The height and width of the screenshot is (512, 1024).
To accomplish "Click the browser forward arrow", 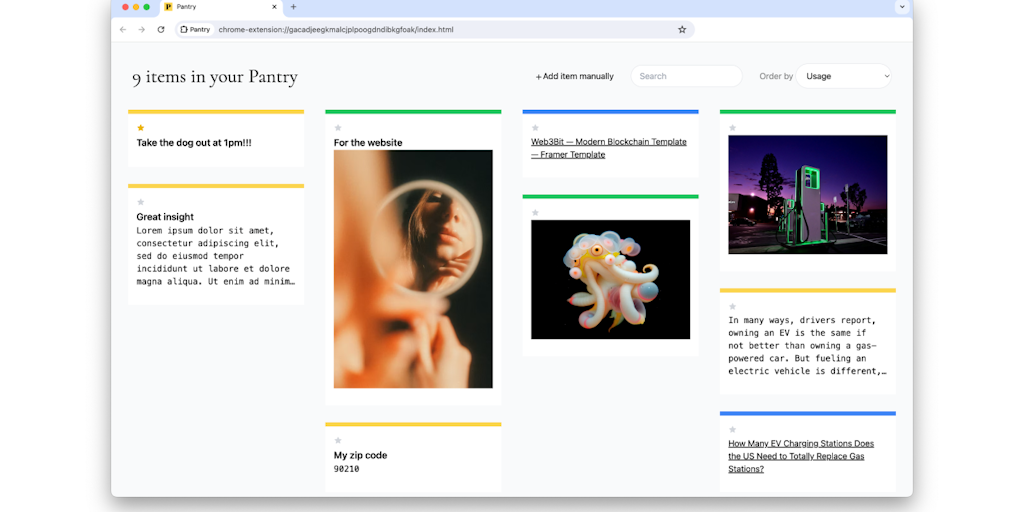I will point(142,30).
